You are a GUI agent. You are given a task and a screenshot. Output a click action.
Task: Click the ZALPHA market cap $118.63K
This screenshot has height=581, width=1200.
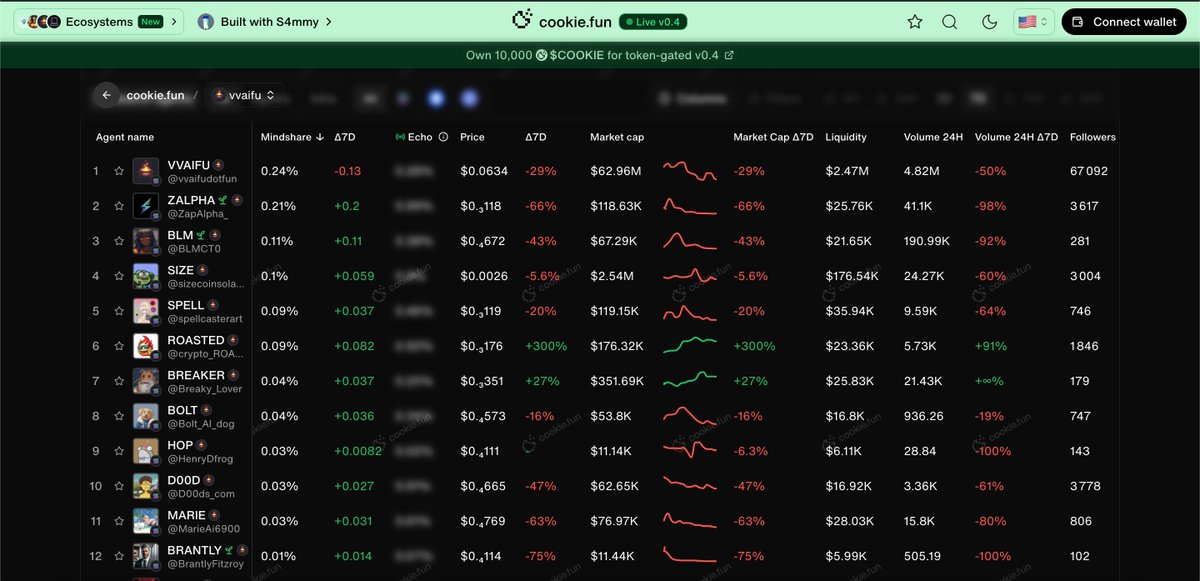[616, 206]
